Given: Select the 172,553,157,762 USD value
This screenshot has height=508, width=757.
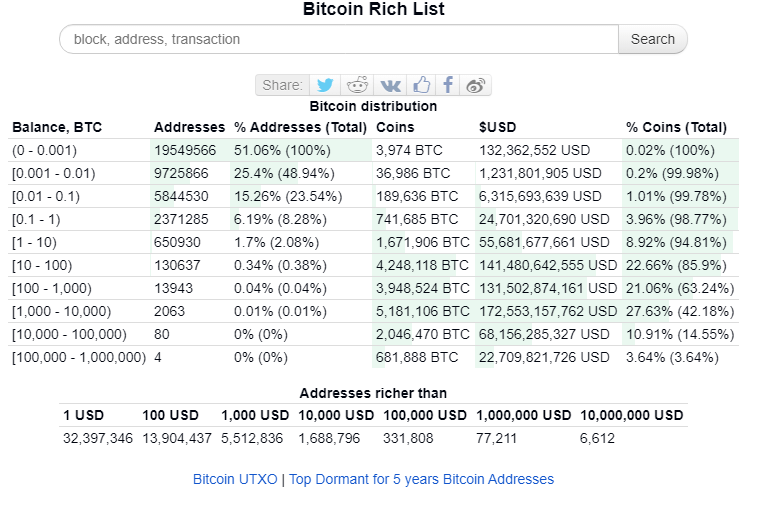Looking at the screenshot, I should tap(548, 311).
